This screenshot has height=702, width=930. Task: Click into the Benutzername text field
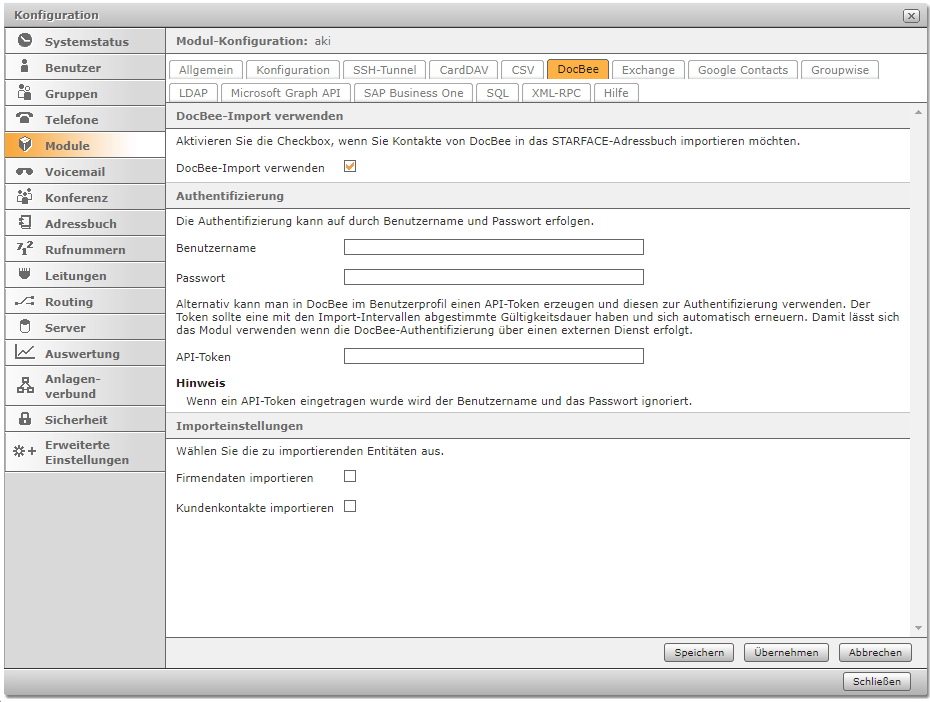[x=493, y=248]
